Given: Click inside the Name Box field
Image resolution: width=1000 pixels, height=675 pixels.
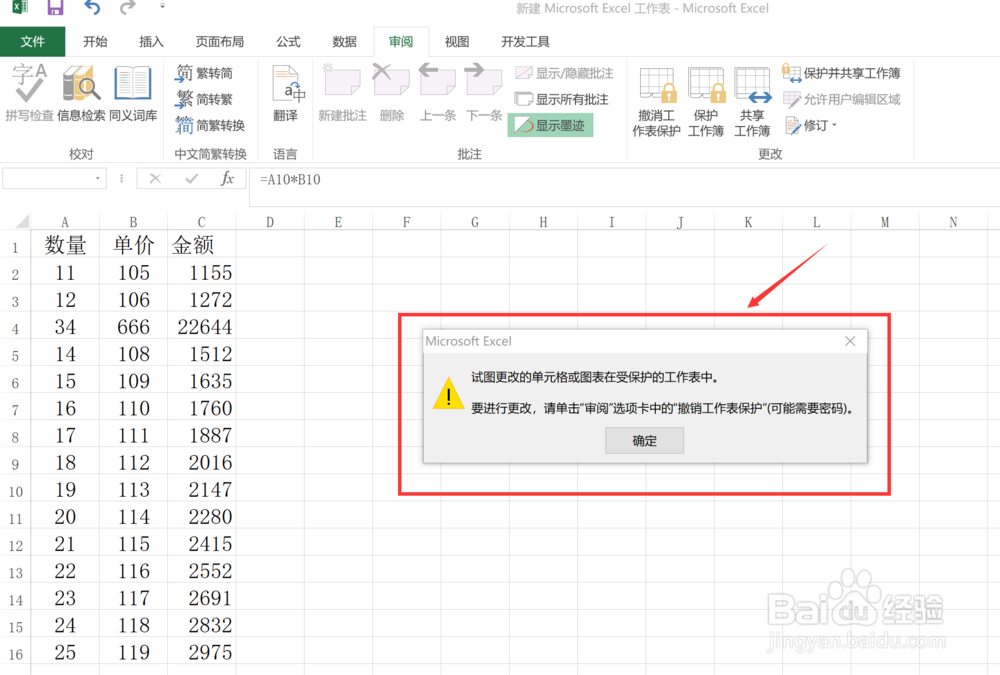Looking at the screenshot, I should 47,179.
